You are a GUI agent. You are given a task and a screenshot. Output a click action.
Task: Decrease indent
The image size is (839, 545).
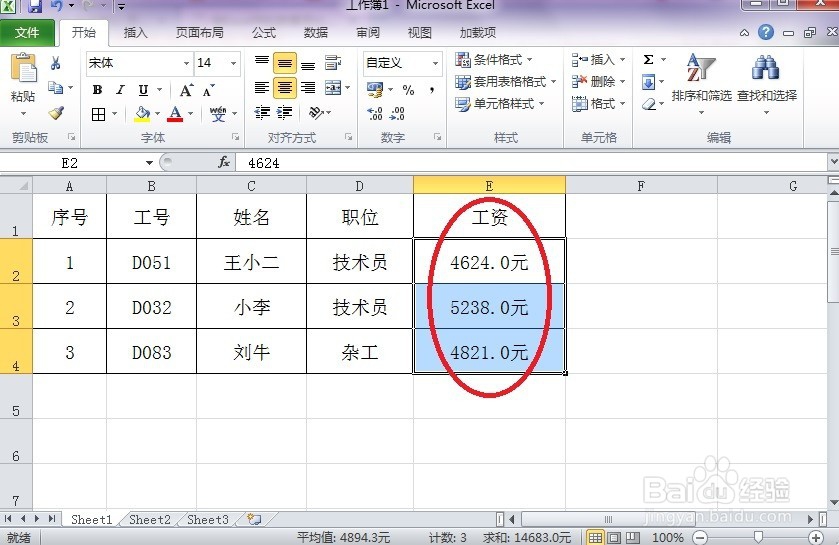[262, 112]
